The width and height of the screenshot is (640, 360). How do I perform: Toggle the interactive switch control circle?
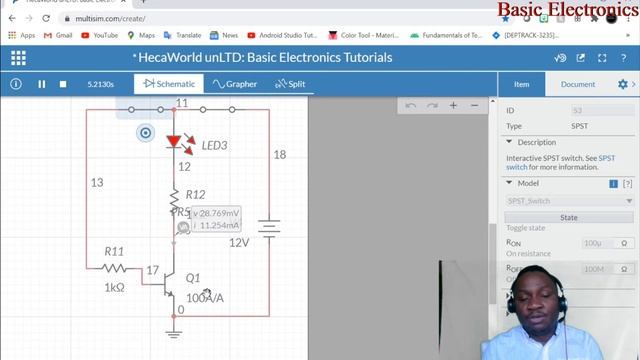point(145,133)
